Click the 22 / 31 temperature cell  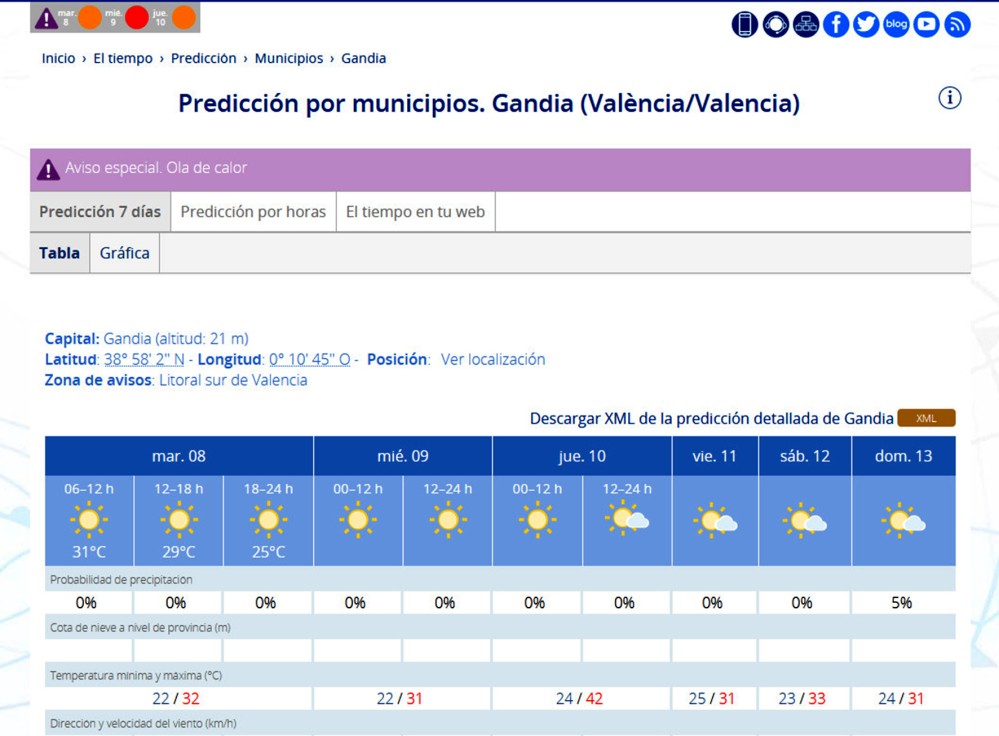(x=399, y=698)
